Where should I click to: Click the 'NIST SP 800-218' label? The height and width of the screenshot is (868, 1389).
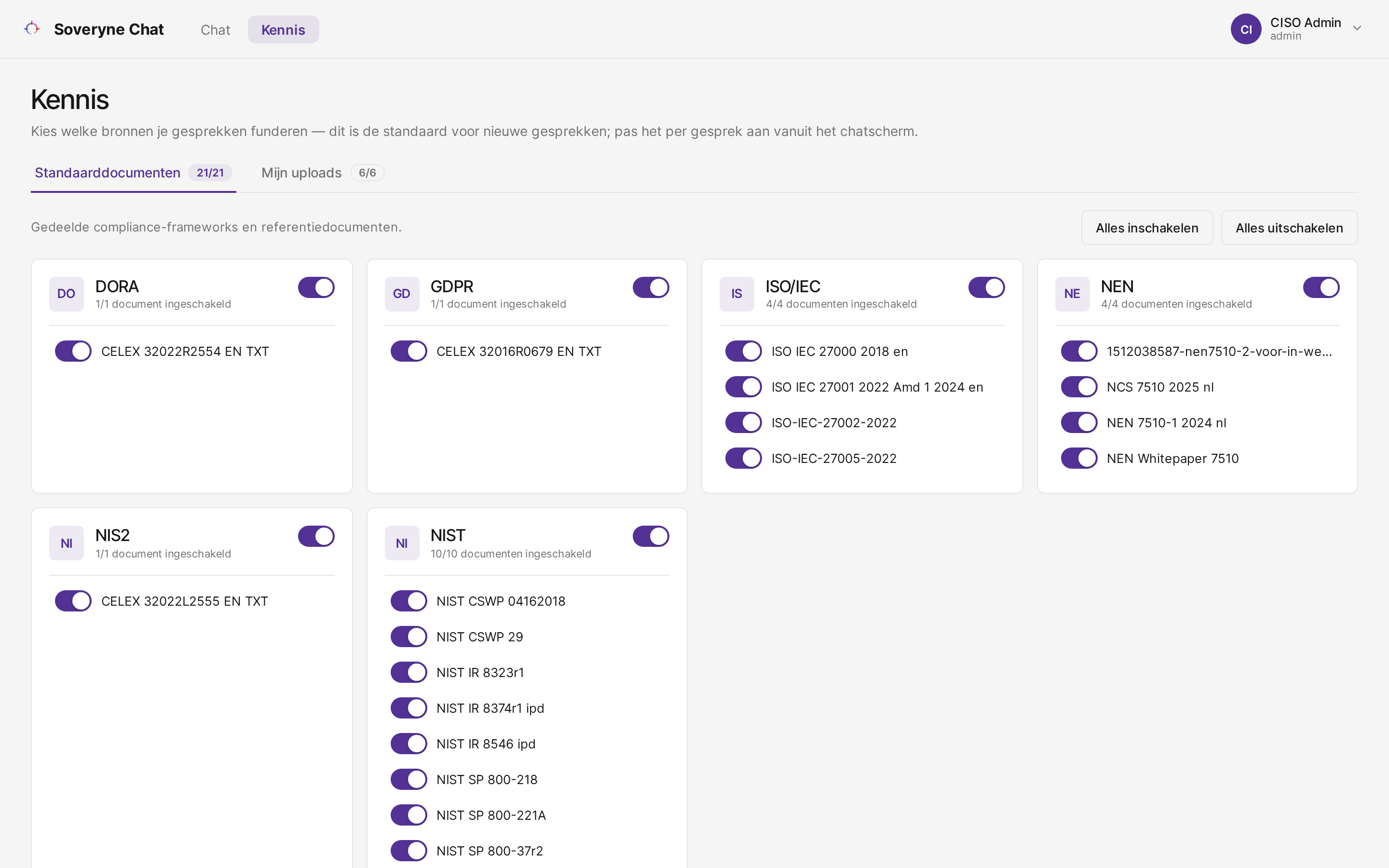[487, 780]
